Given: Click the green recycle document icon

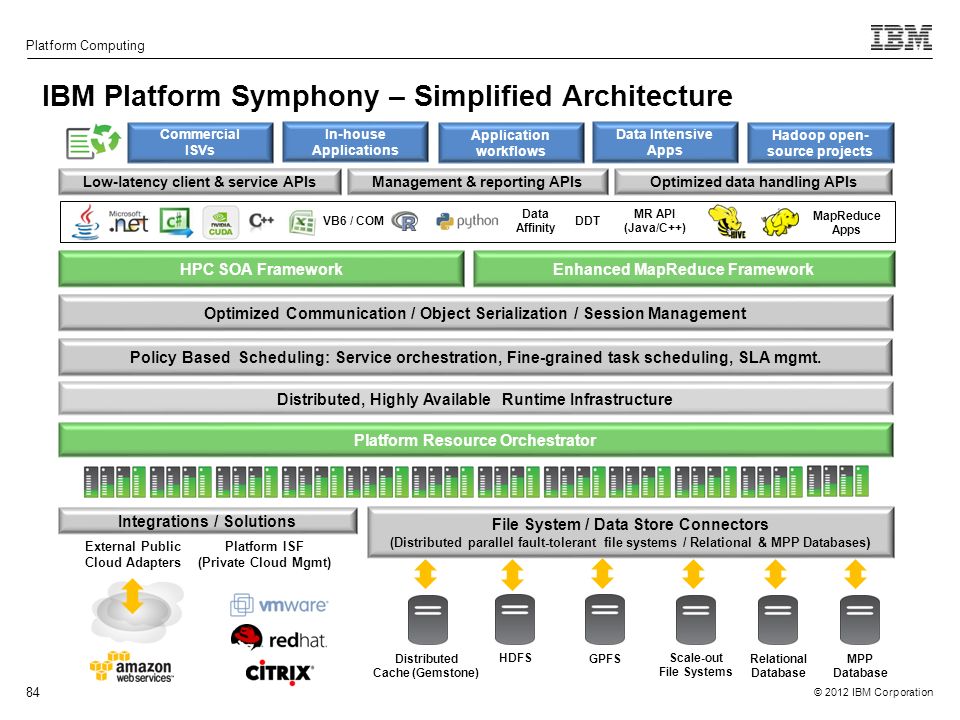Looking at the screenshot, I should point(93,141).
